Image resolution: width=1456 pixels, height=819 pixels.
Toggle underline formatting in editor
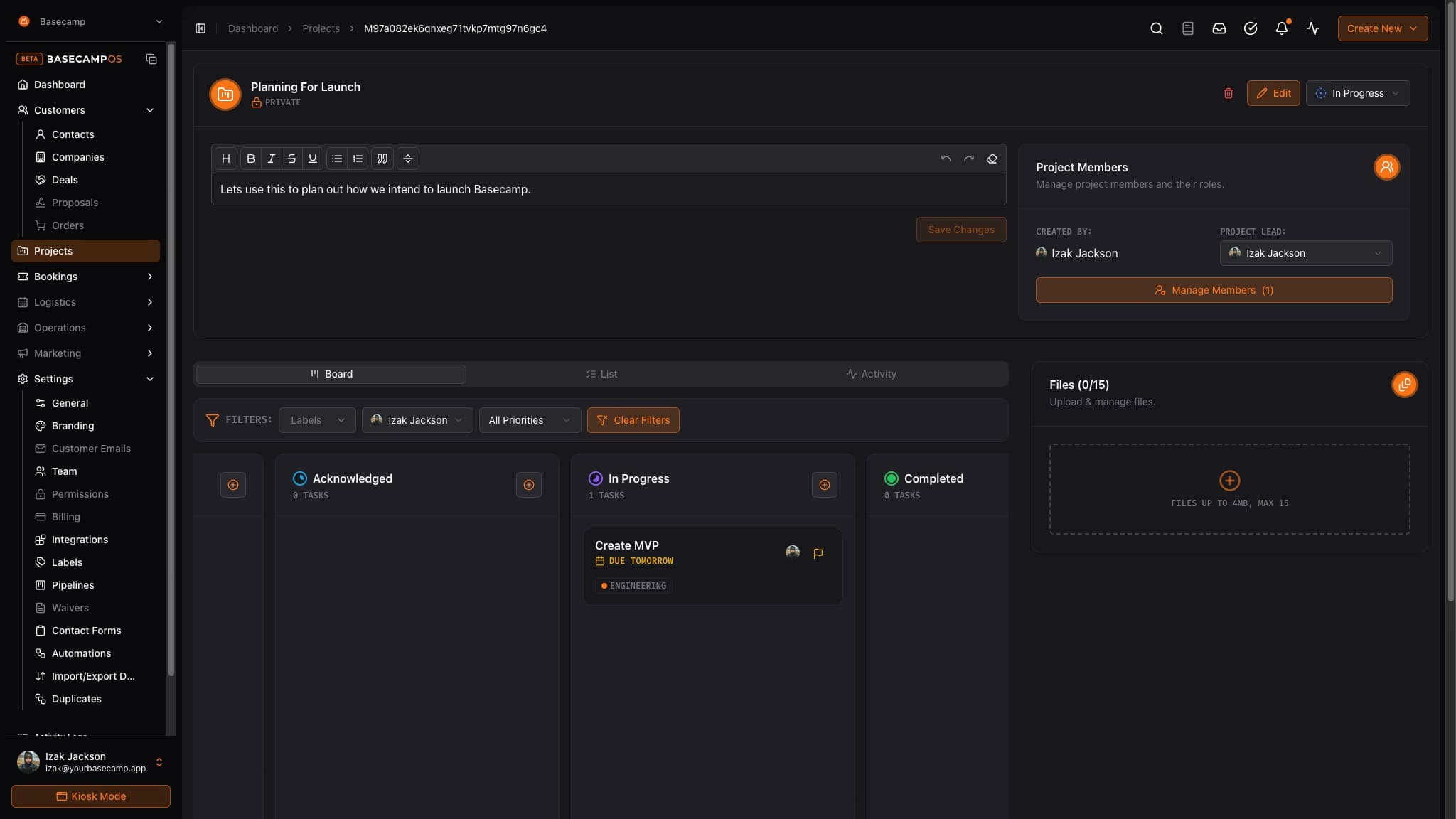312,159
